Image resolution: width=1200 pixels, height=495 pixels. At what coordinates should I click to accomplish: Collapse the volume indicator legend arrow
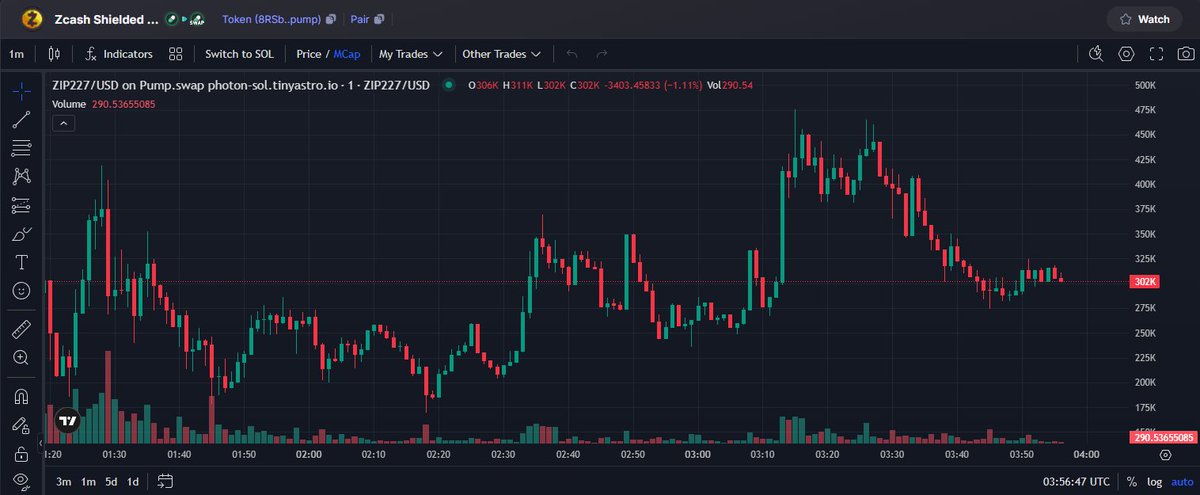tap(62, 123)
